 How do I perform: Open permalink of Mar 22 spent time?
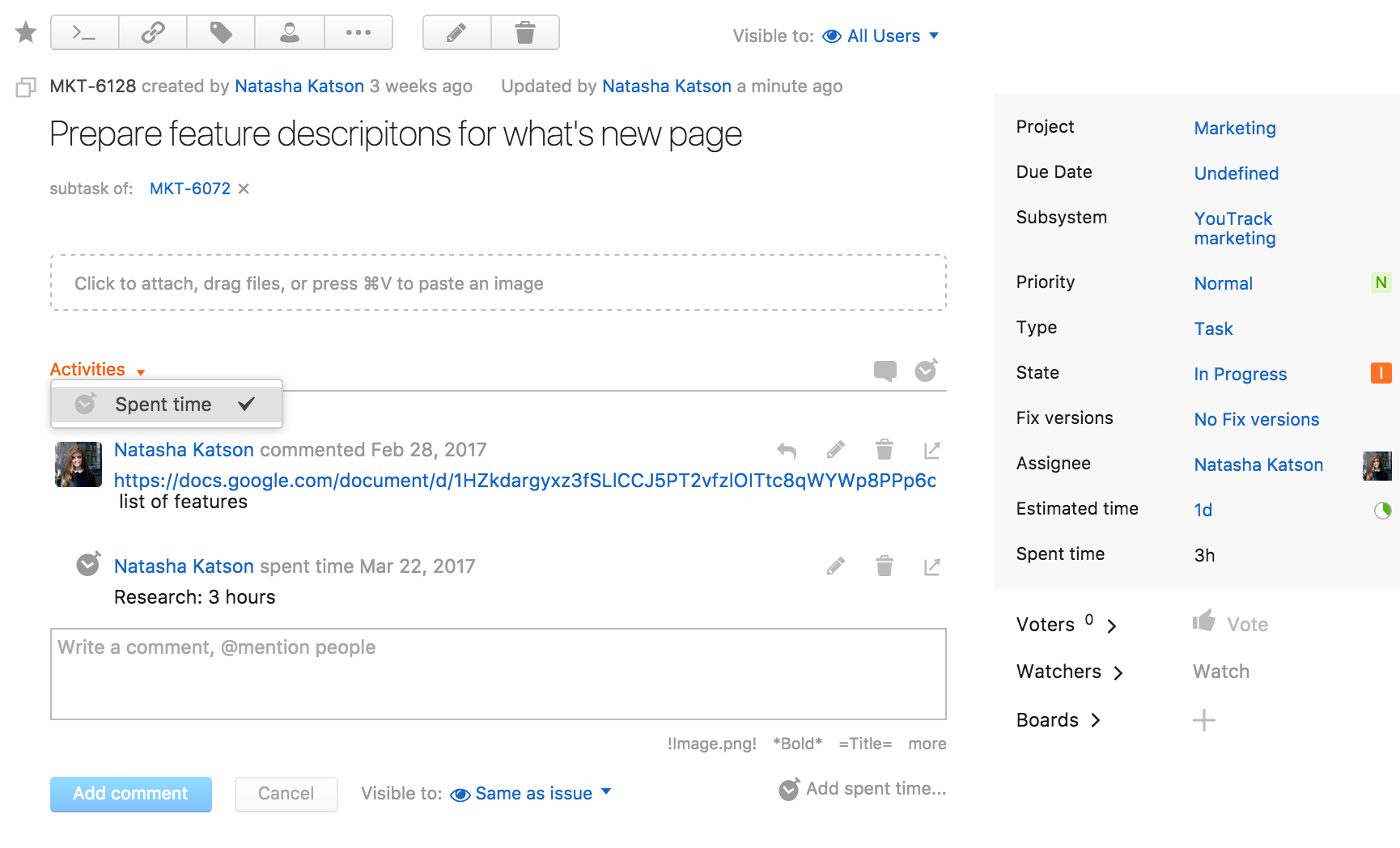(932, 566)
